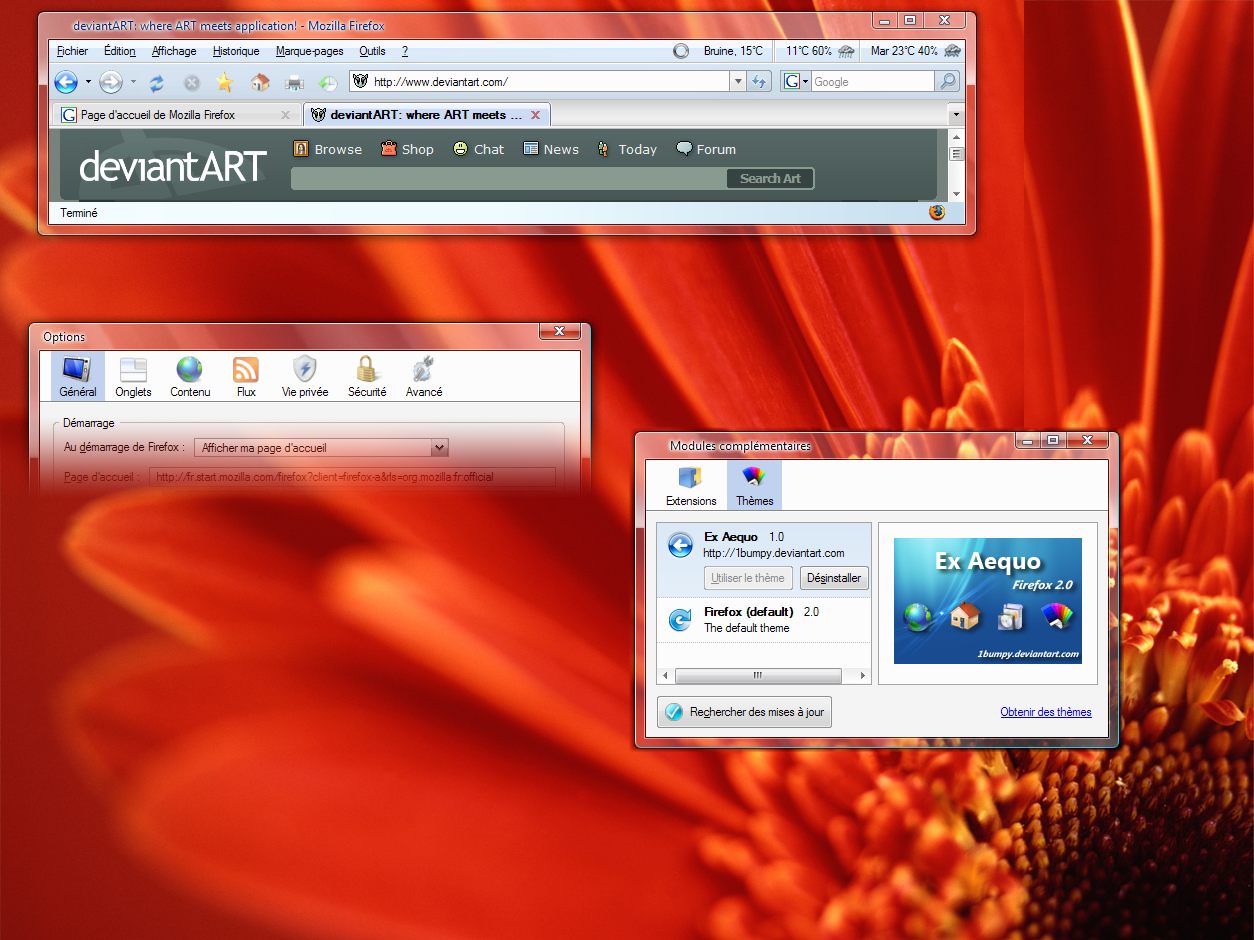Select the Firefox (default) theme entry

764,620
